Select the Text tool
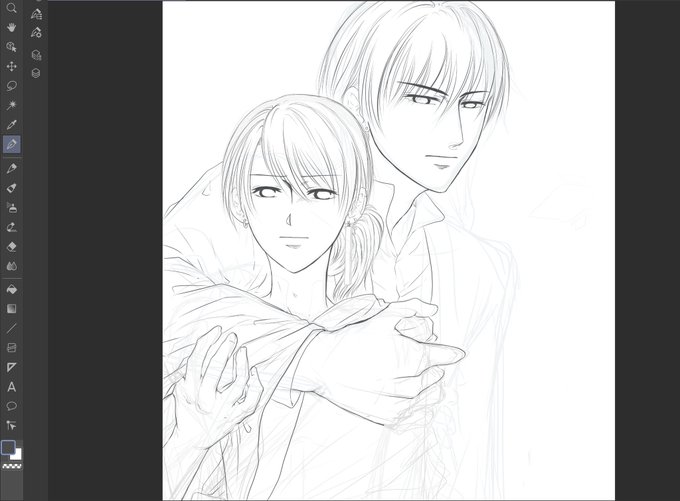Image resolution: width=680 pixels, height=501 pixels. (x=11, y=387)
